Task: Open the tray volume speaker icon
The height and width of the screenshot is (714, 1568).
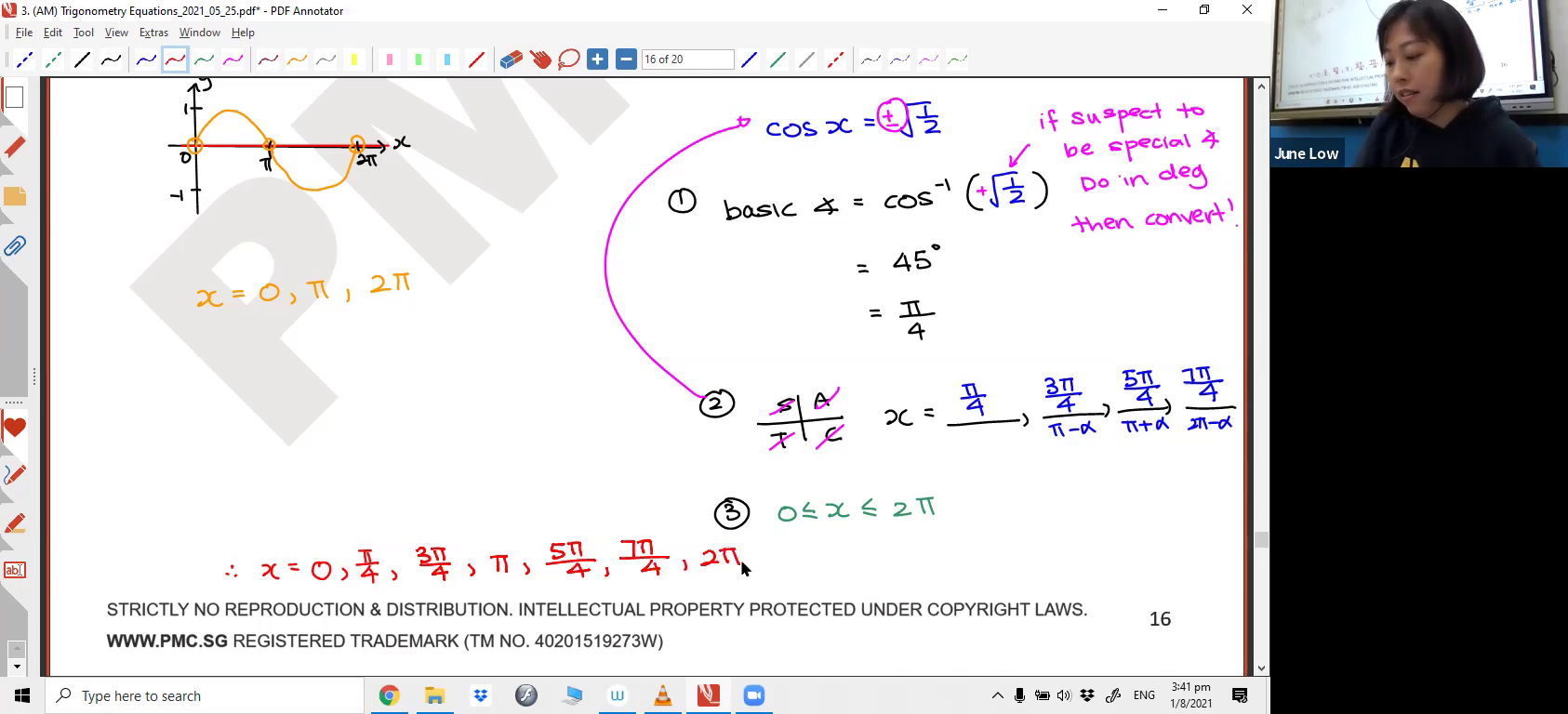Action: 1064,695
